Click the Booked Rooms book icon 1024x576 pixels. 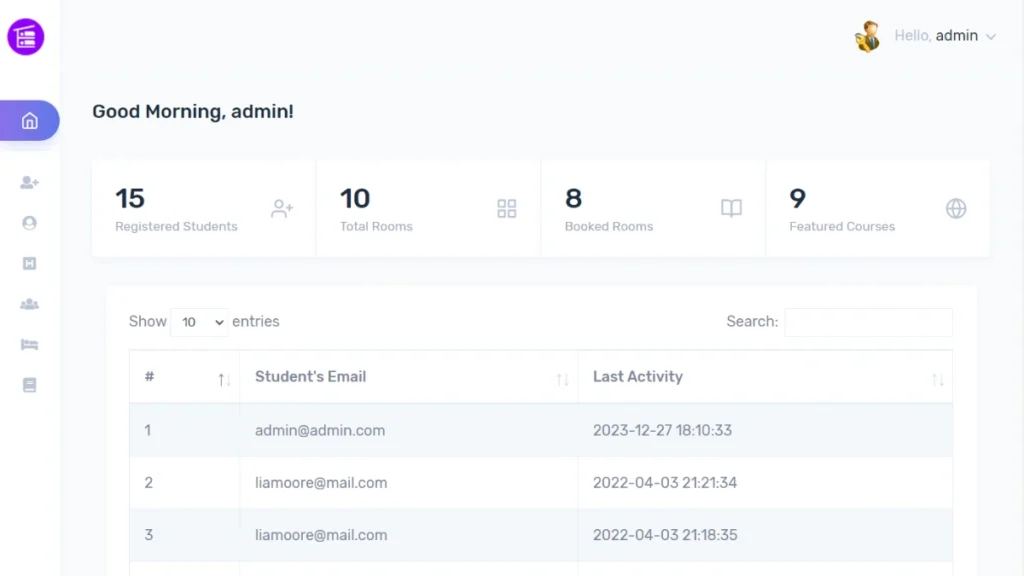coord(731,208)
